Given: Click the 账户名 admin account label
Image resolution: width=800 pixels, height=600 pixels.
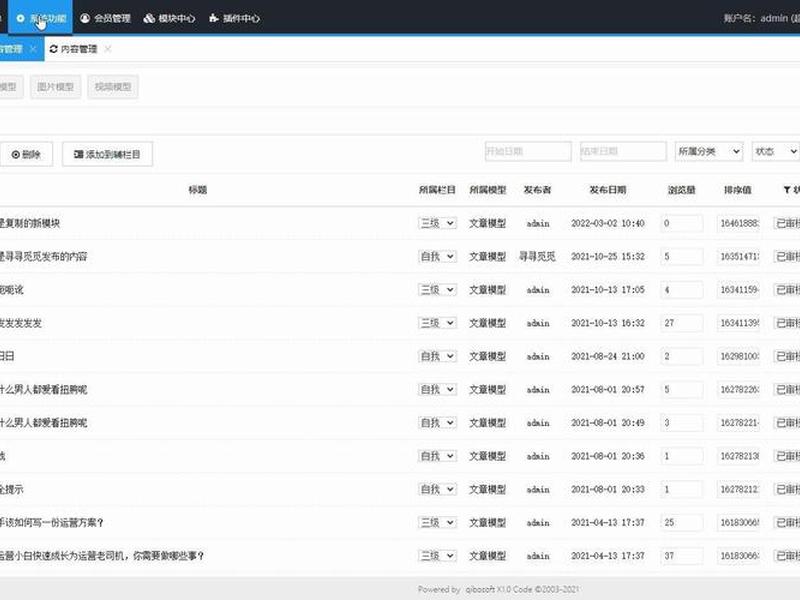Looking at the screenshot, I should (x=762, y=18).
